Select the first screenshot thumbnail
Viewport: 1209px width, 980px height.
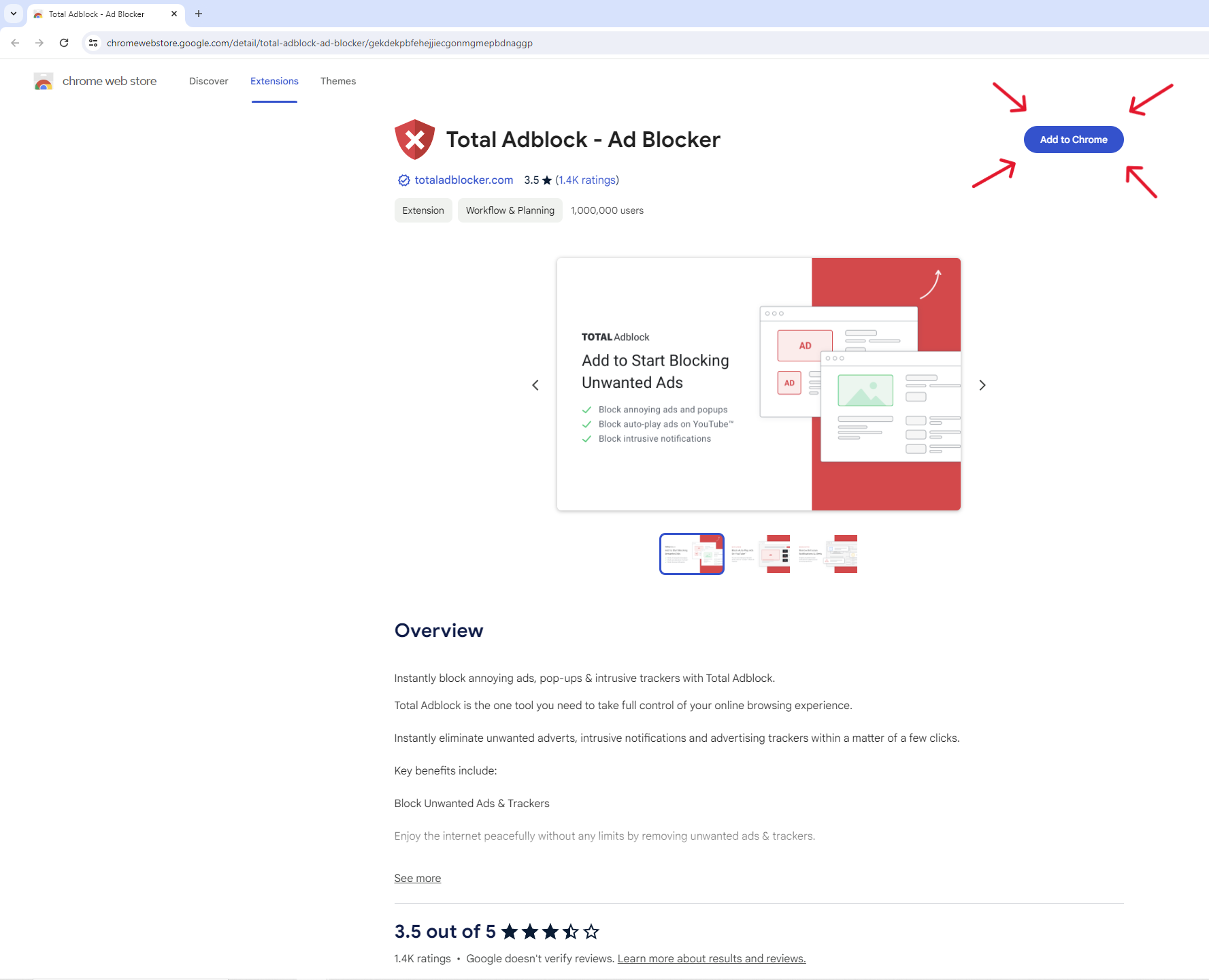point(692,554)
